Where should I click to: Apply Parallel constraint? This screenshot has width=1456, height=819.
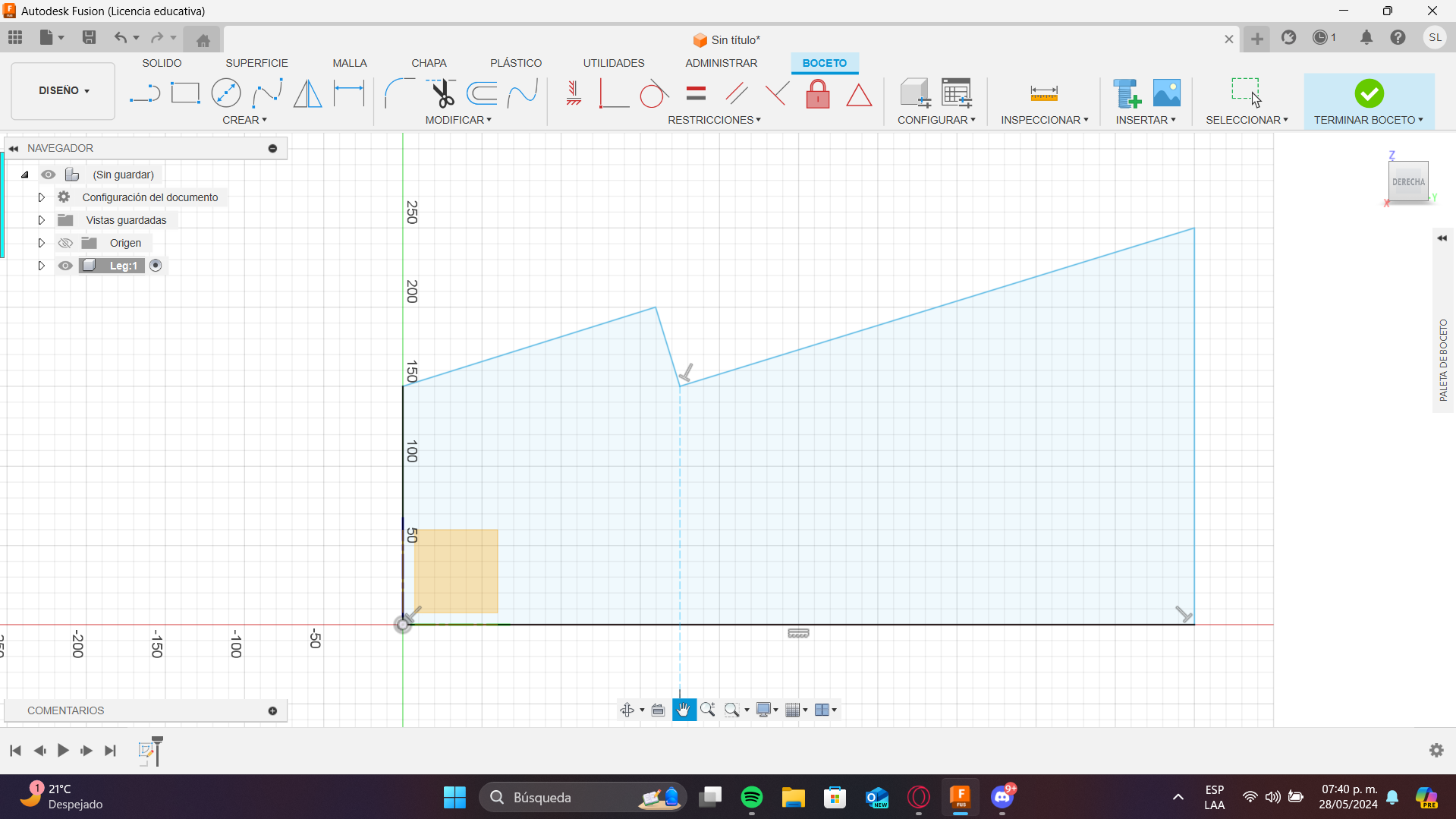tap(736, 93)
